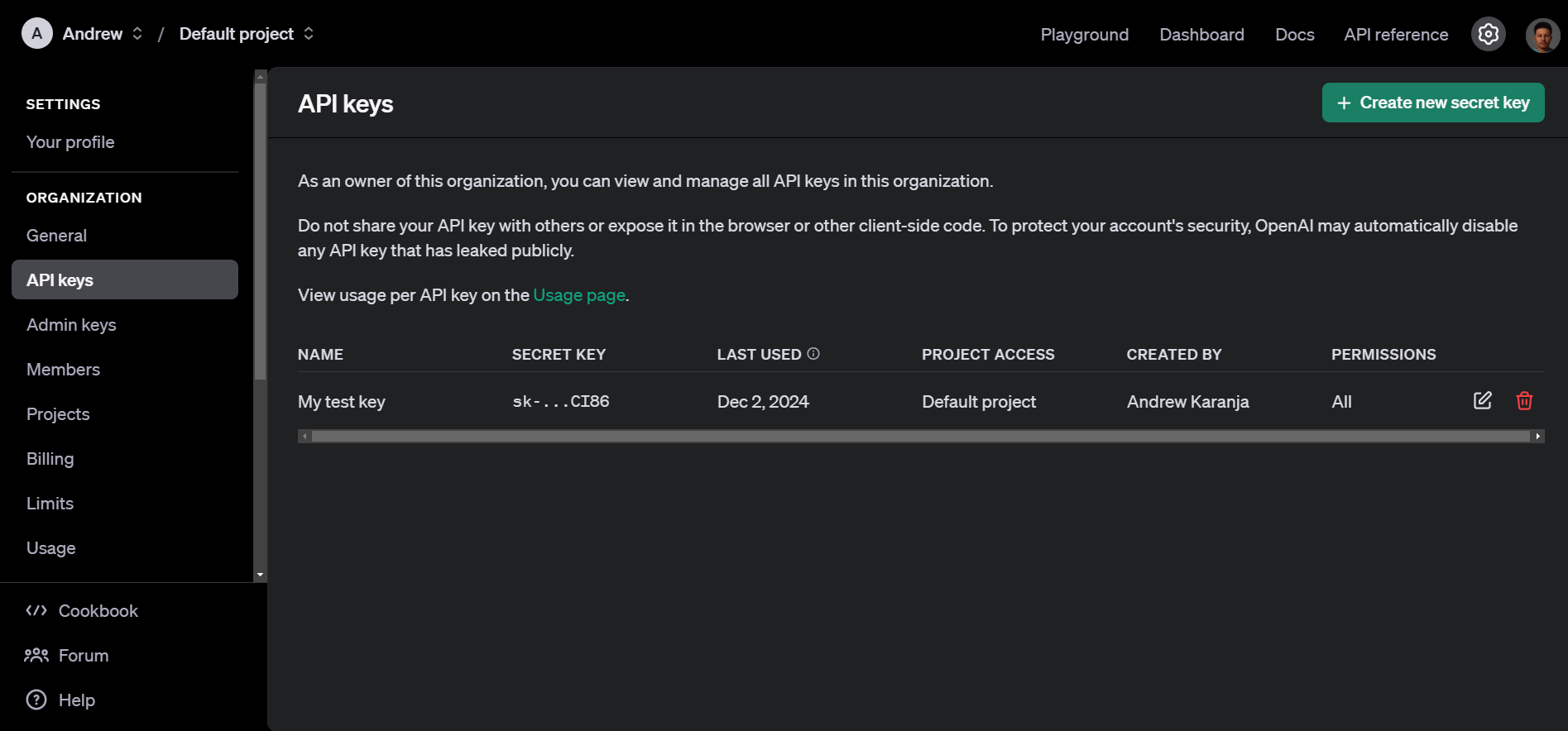Show info tooltip next to Last Used
Screen dimensions: 1568x731
click(813, 354)
